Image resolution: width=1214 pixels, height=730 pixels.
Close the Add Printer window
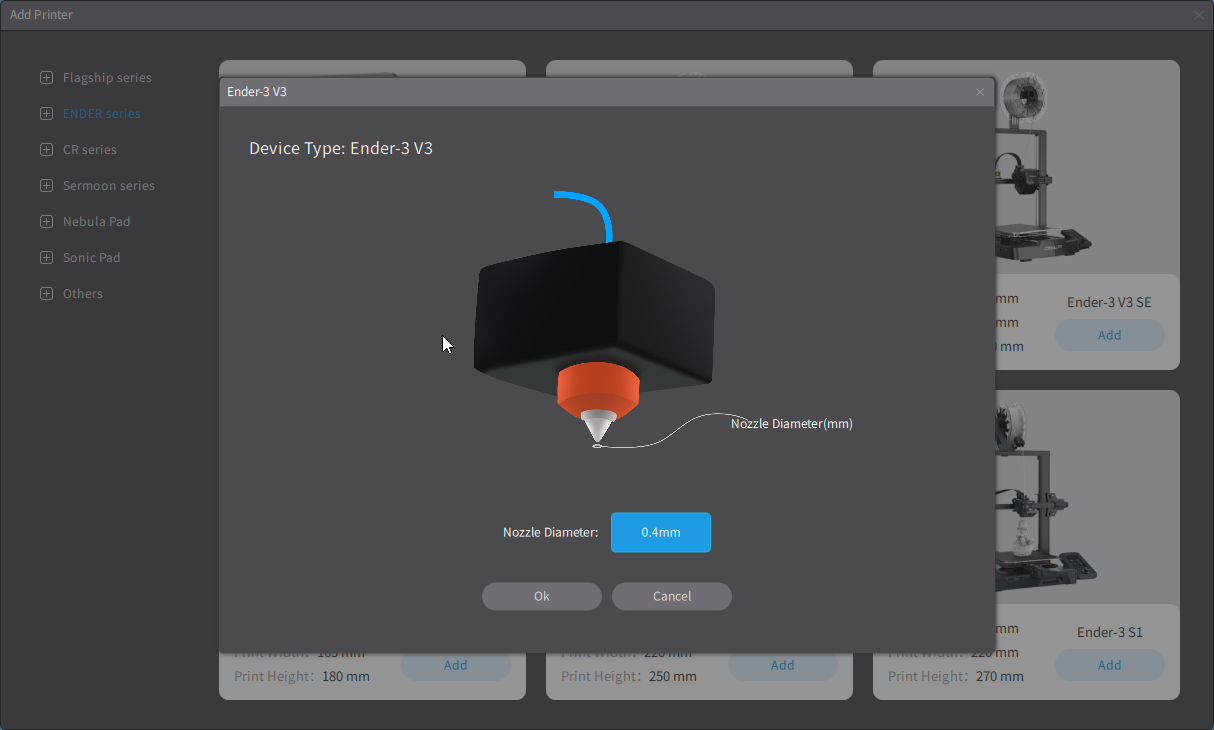coord(1199,15)
